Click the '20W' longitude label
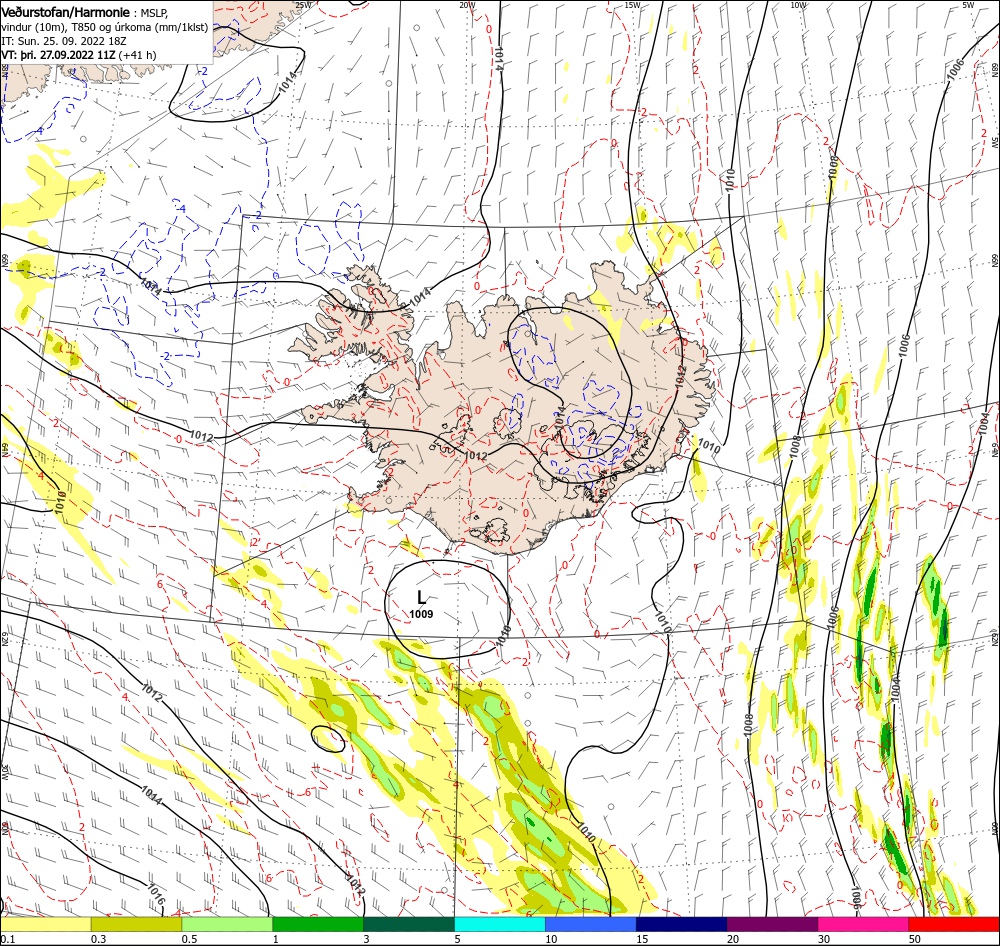This screenshot has height=946, width=1000. click(467, 5)
